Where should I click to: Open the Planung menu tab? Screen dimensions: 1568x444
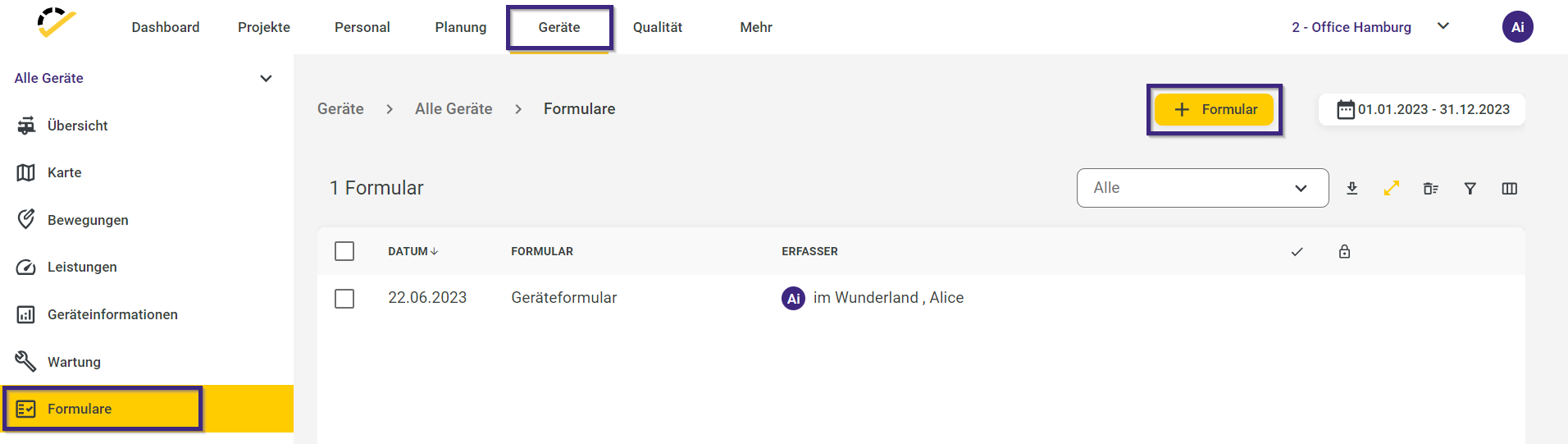tap(460, 27)
